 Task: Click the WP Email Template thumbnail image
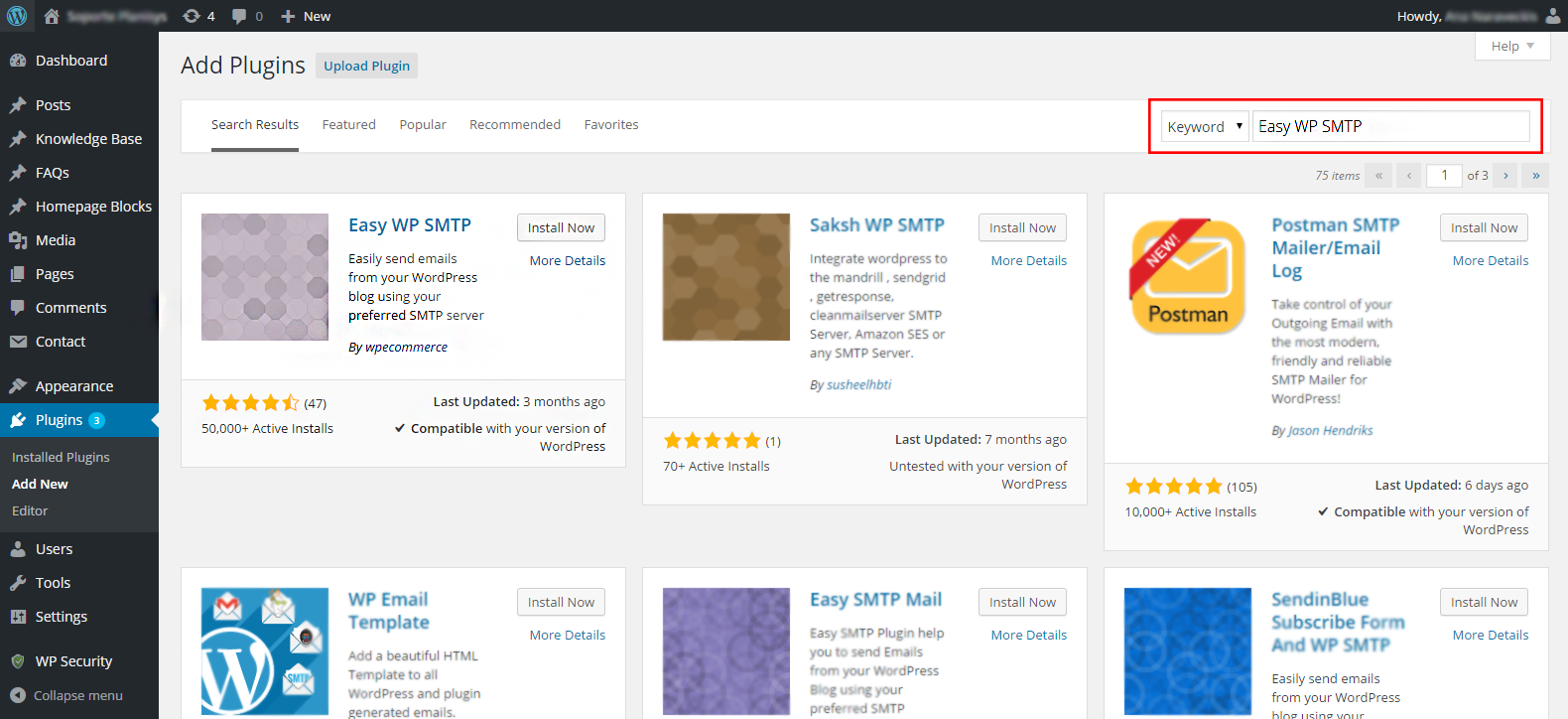pyautogui.click(x=265, y=651)
